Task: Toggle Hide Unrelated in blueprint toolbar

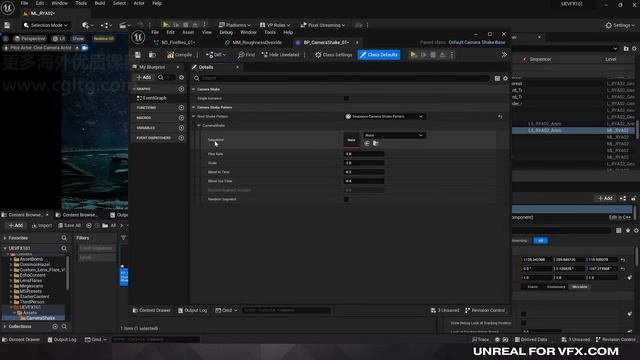Action: click(x=280, y=55)
